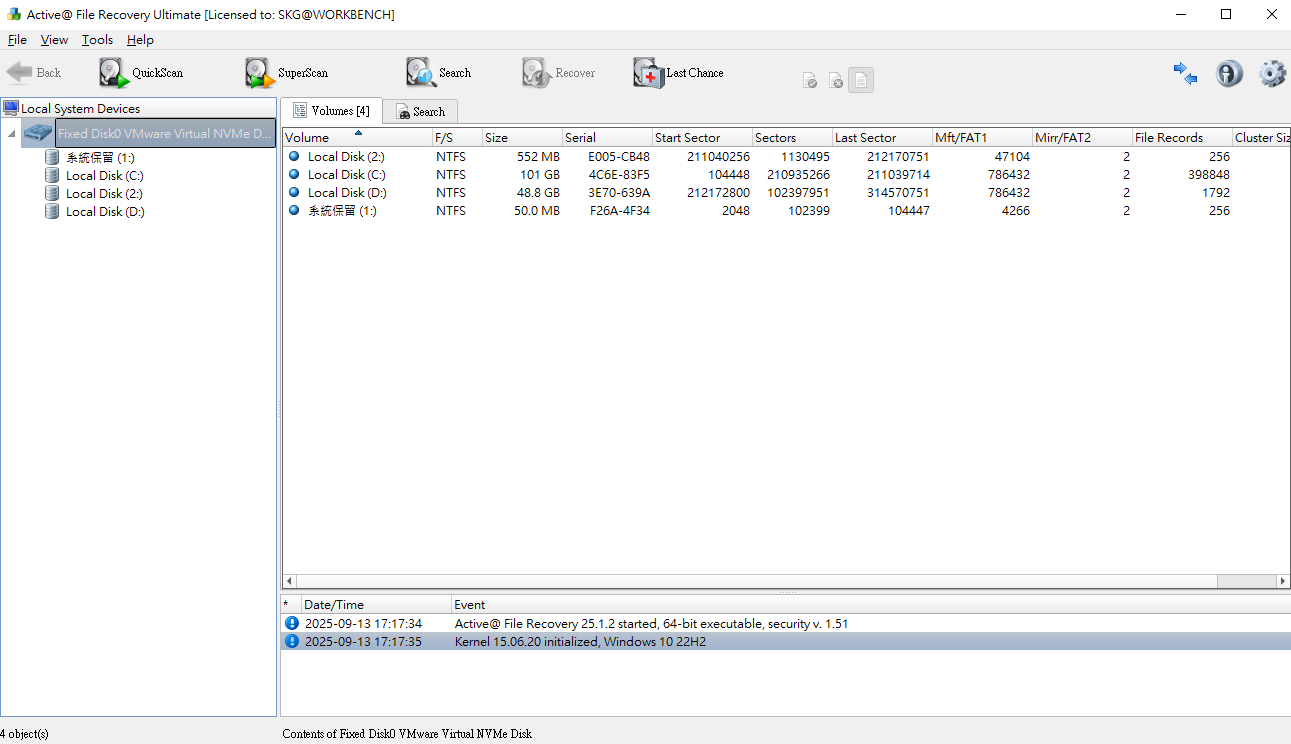The image size is (1291, 744).
Task: Click the volume list horizontal scrollbar thumb
Action: [x=757, y=581]
